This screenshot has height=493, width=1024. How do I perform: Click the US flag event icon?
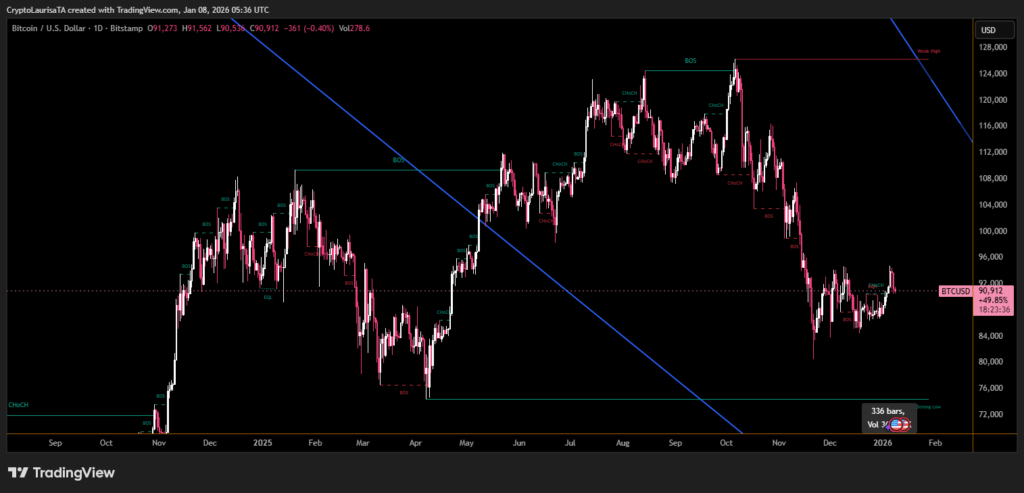pos(898,425)
